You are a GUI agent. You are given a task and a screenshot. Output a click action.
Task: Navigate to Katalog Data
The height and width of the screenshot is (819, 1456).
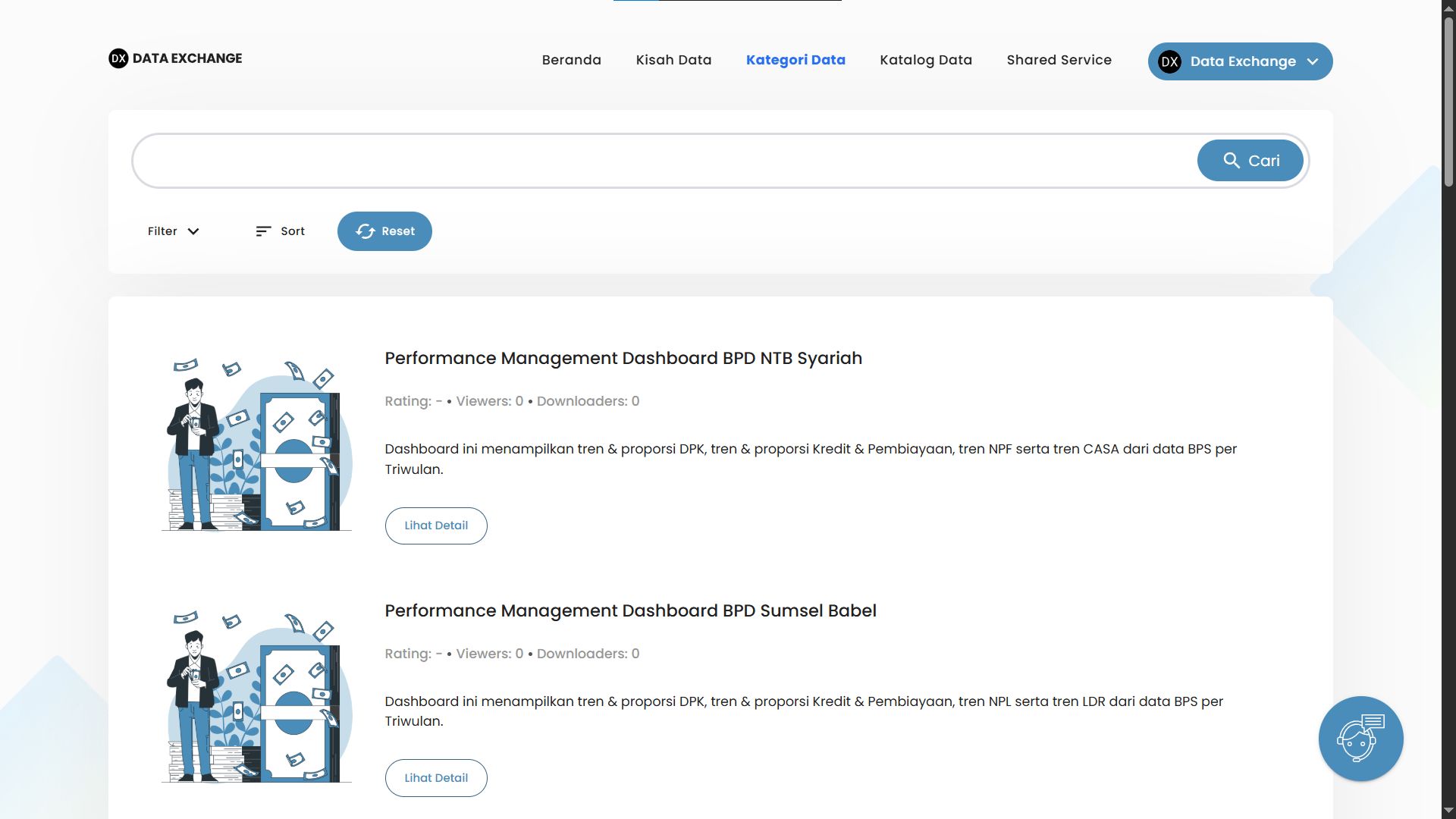925,60
